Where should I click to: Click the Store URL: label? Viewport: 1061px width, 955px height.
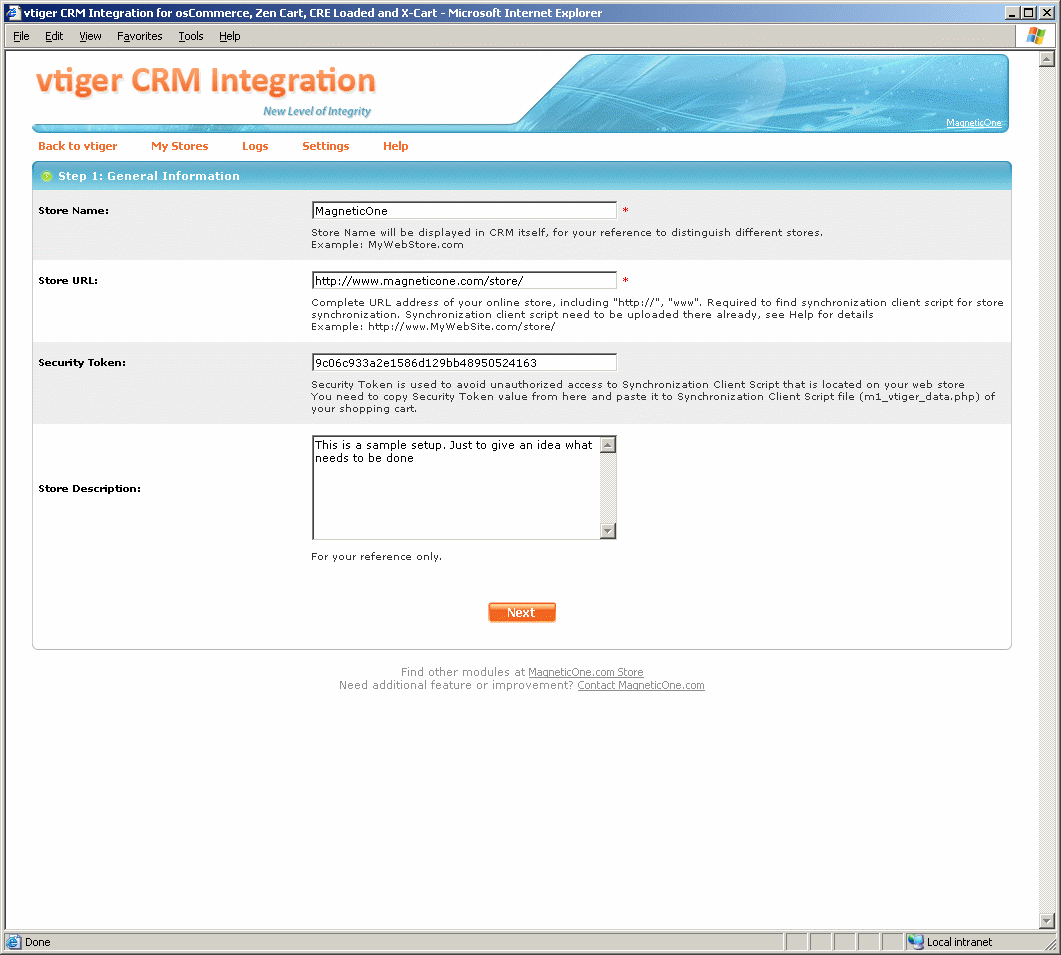pyautogui.click(x=68, y=280)
